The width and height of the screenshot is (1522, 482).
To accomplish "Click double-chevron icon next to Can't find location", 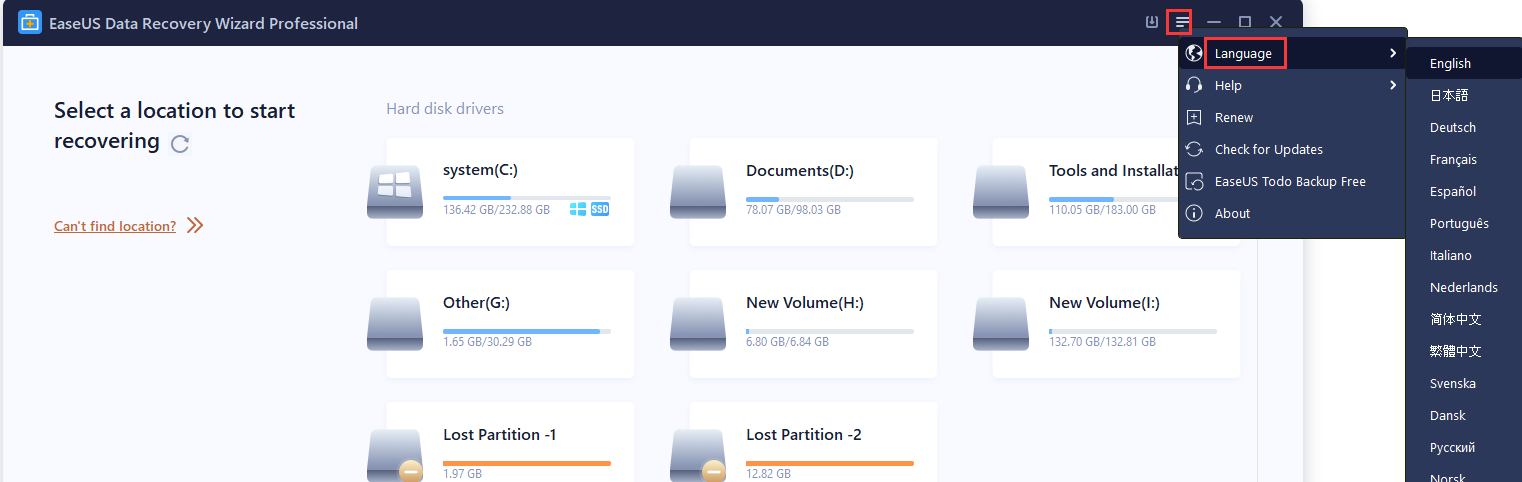I will pyautogui.click(x=195, y=226).
